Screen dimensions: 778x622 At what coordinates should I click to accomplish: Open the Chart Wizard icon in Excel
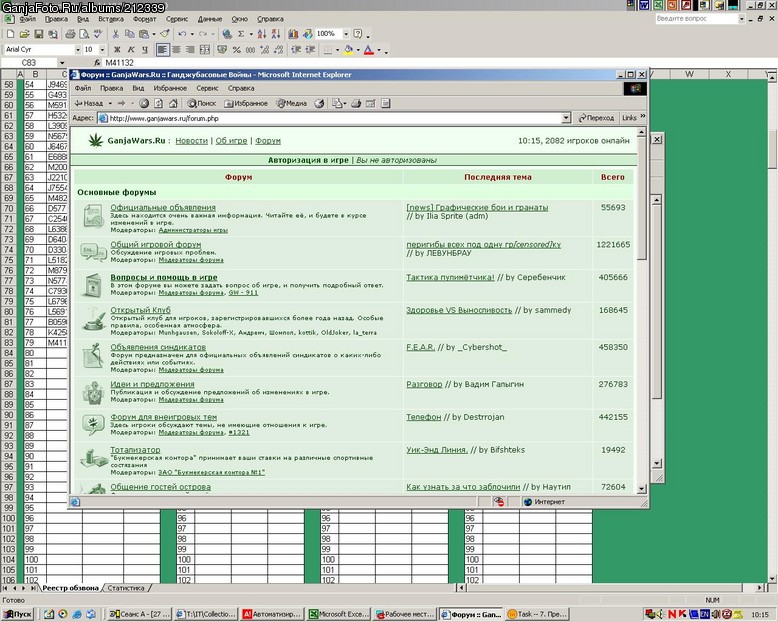[x=293, y=34]
